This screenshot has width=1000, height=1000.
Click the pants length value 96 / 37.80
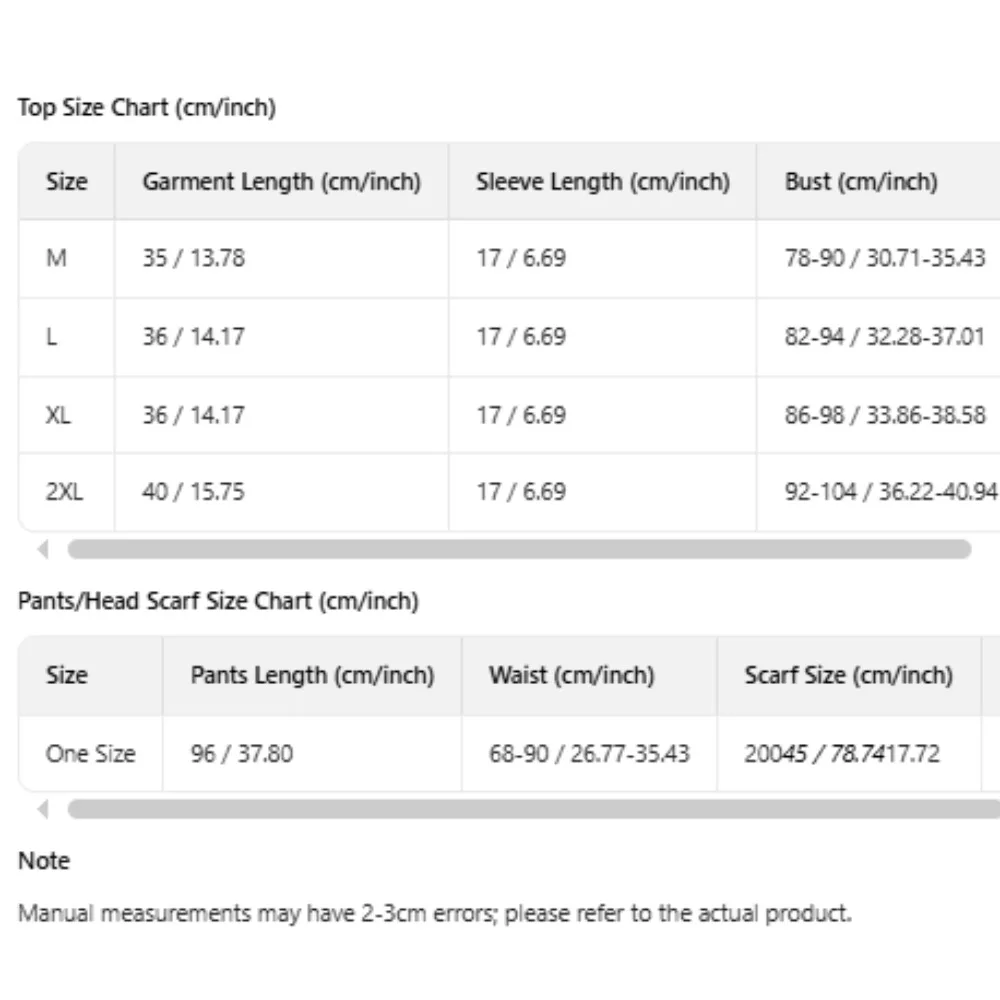coord(241,753)
